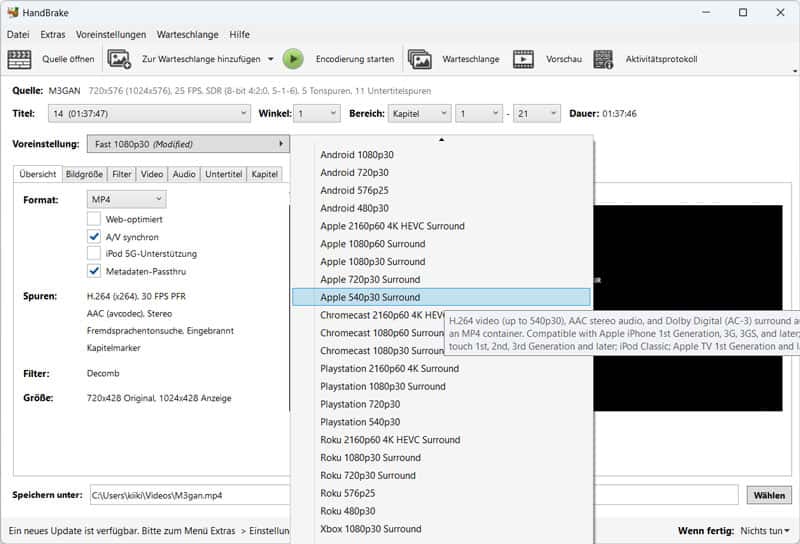Select Apple 1080p30 Surround preset
800x544 pixels.
click(441, 262)
